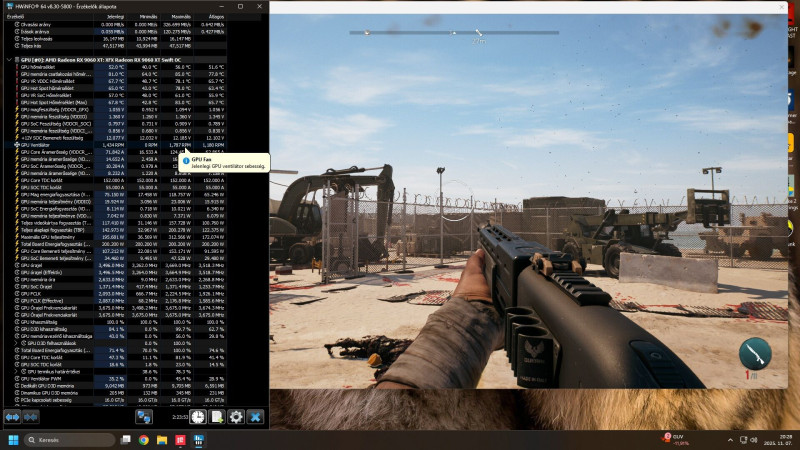Open the GUV stock widget in the taskbar
This screenshot has height=450, width=800.
click(676, 440)
